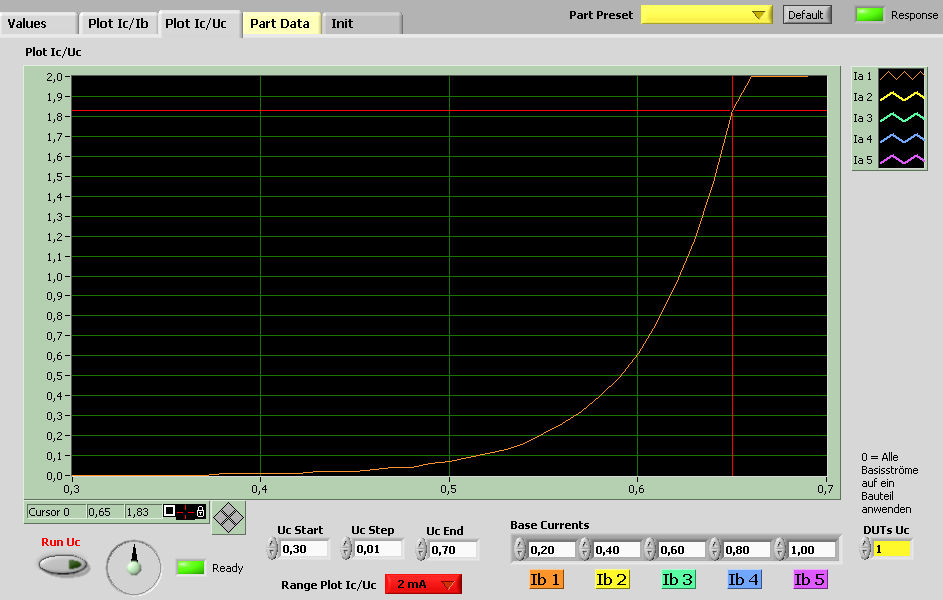Open the Part Data tab
The image size is (943, 600).
280,24
